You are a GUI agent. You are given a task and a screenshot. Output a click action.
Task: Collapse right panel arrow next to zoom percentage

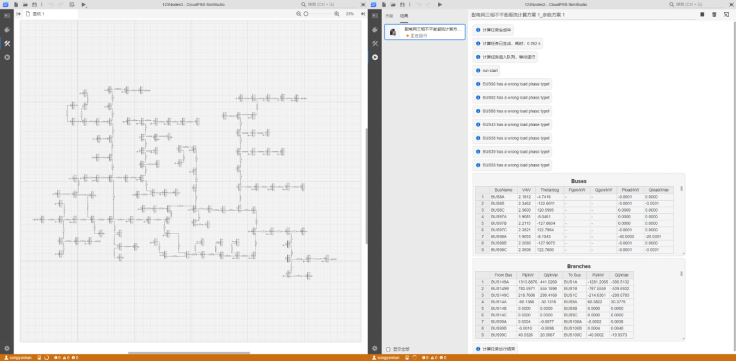click(x=363, y=14)
